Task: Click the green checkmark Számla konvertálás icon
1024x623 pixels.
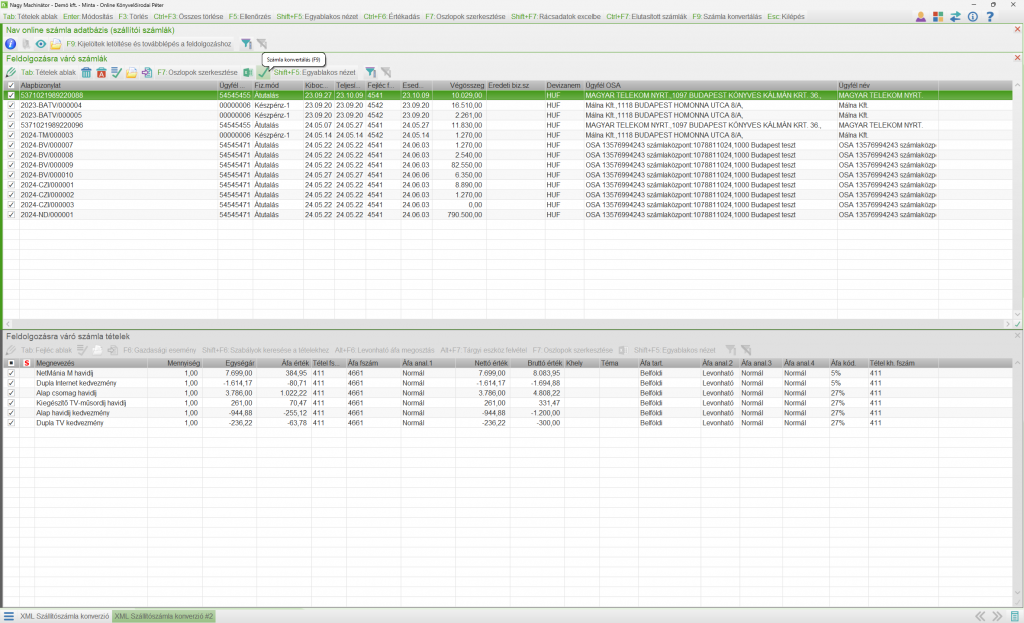Action: pos(263,73)
